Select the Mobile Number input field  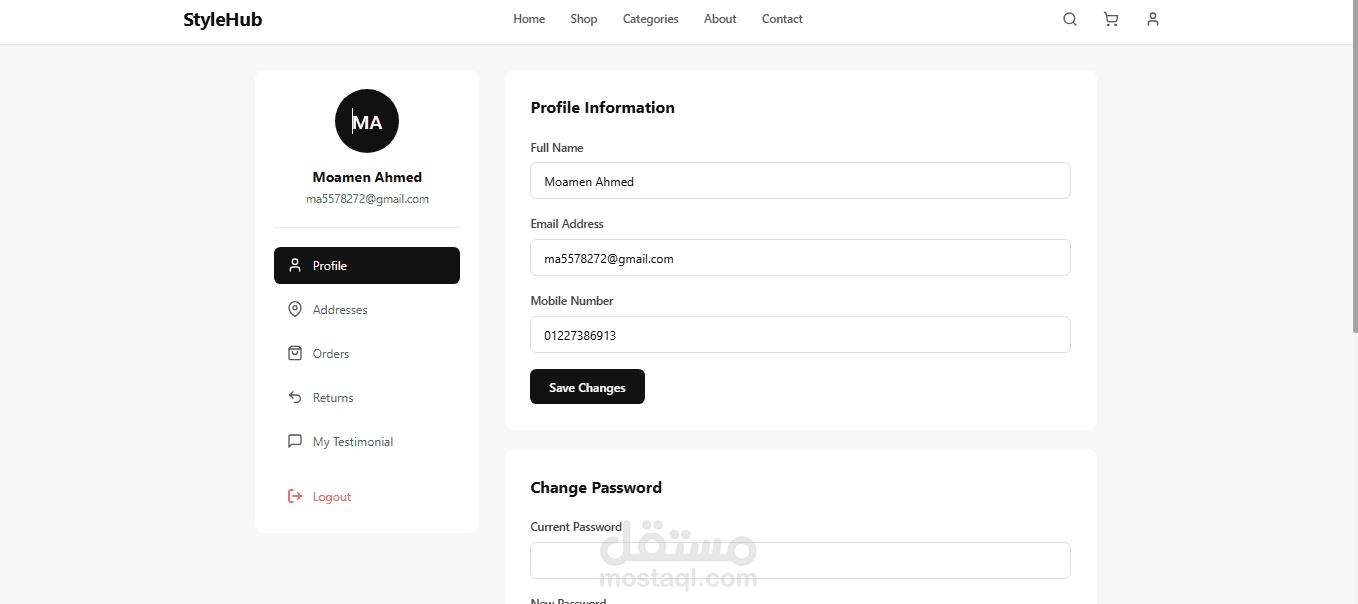click(800, 335)
